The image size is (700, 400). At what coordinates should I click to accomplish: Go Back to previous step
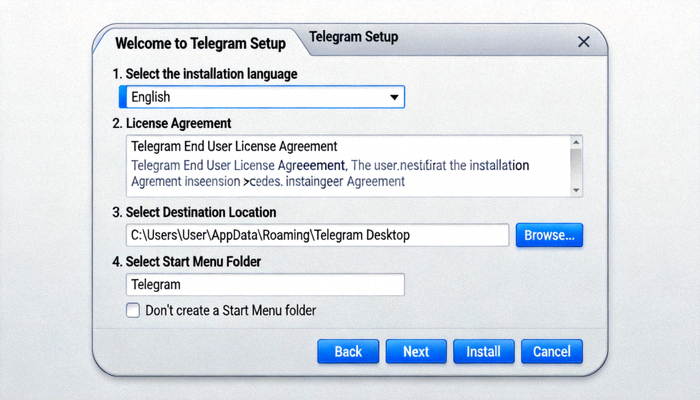(x=348, y=351)
